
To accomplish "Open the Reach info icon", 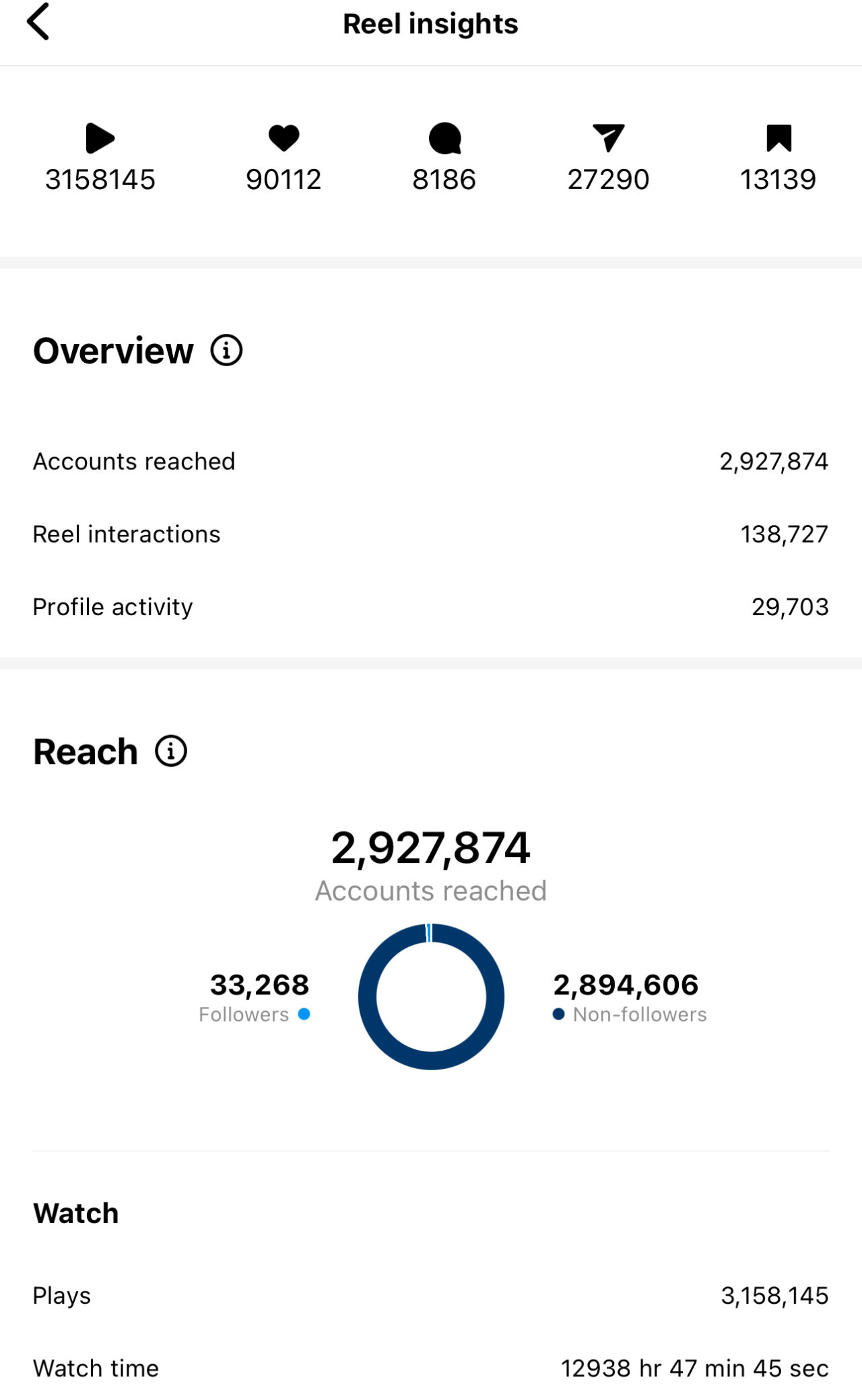I will click(171, 751).
